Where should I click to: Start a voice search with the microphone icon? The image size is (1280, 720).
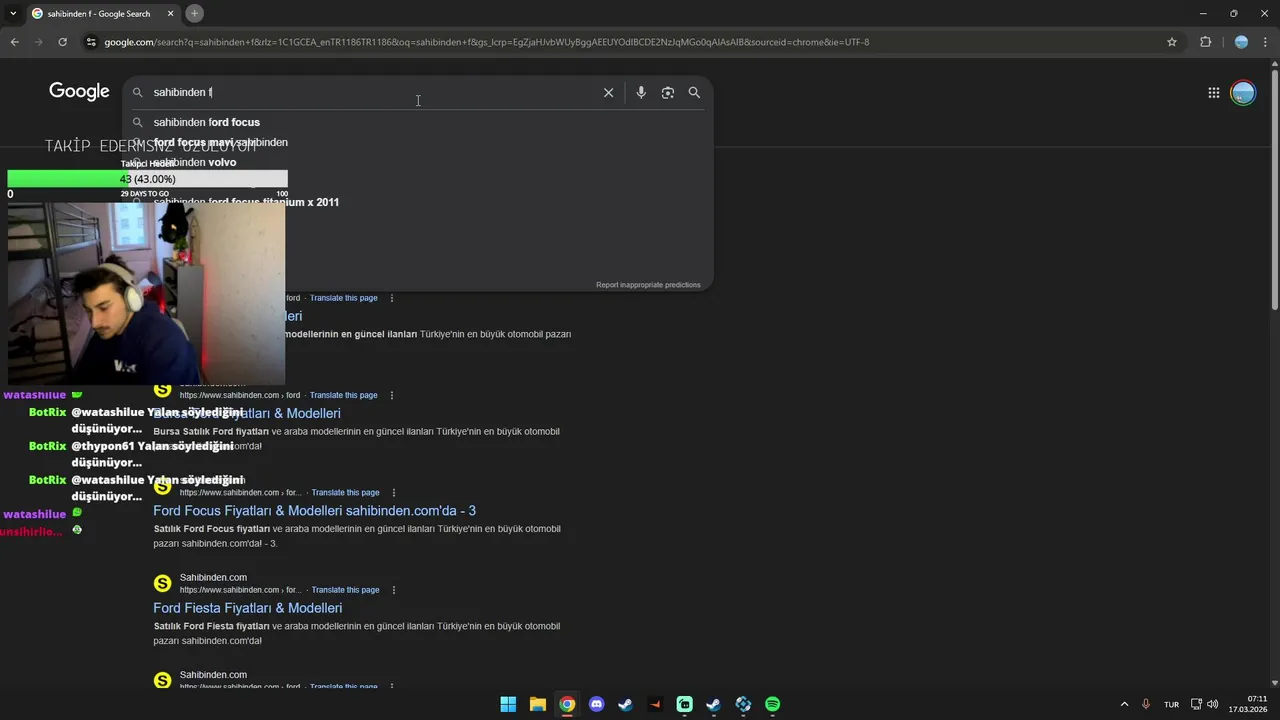[641, 92]
